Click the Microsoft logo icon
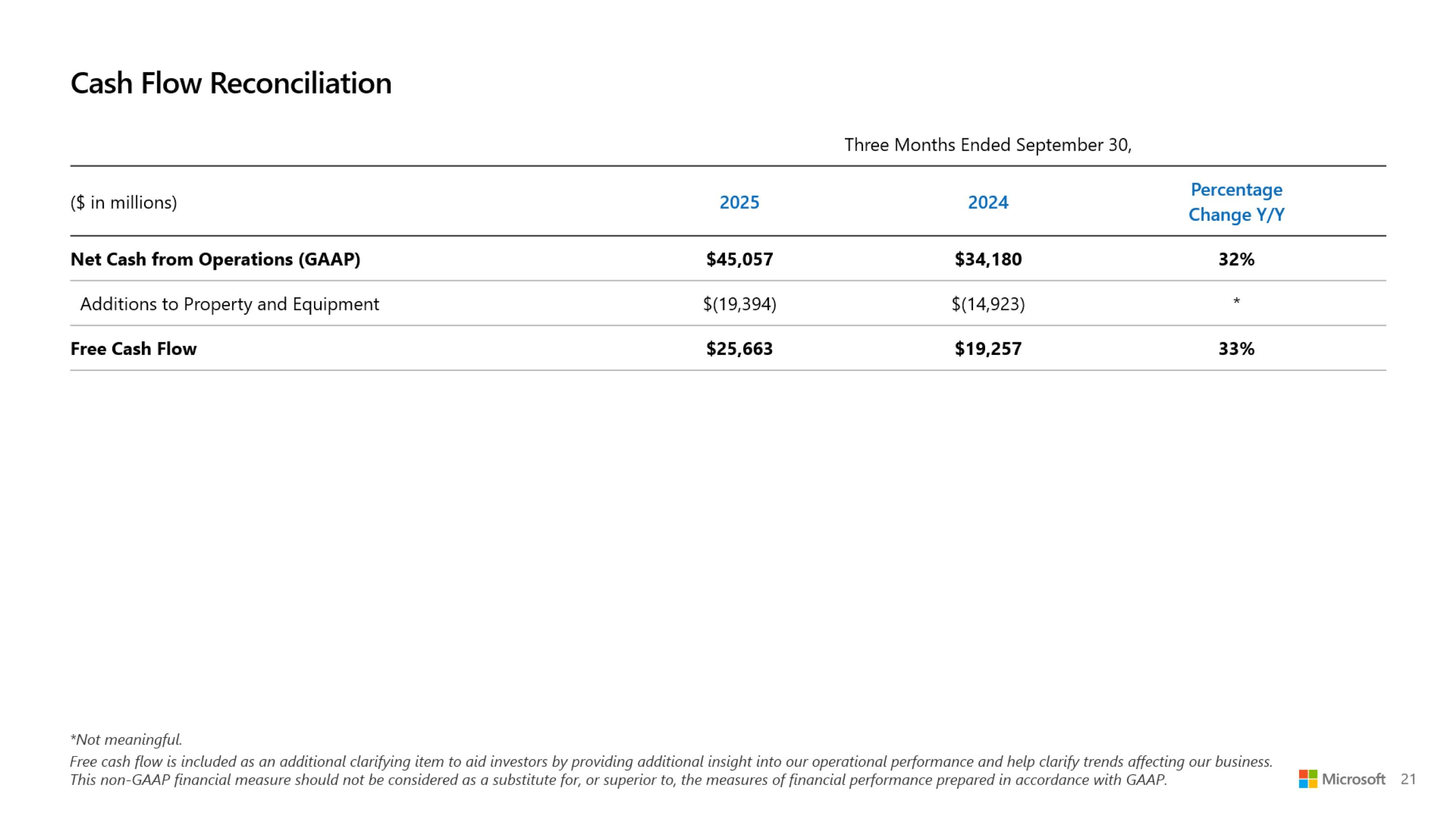Screen dimensions: 1456x819 click(1307, 779)
